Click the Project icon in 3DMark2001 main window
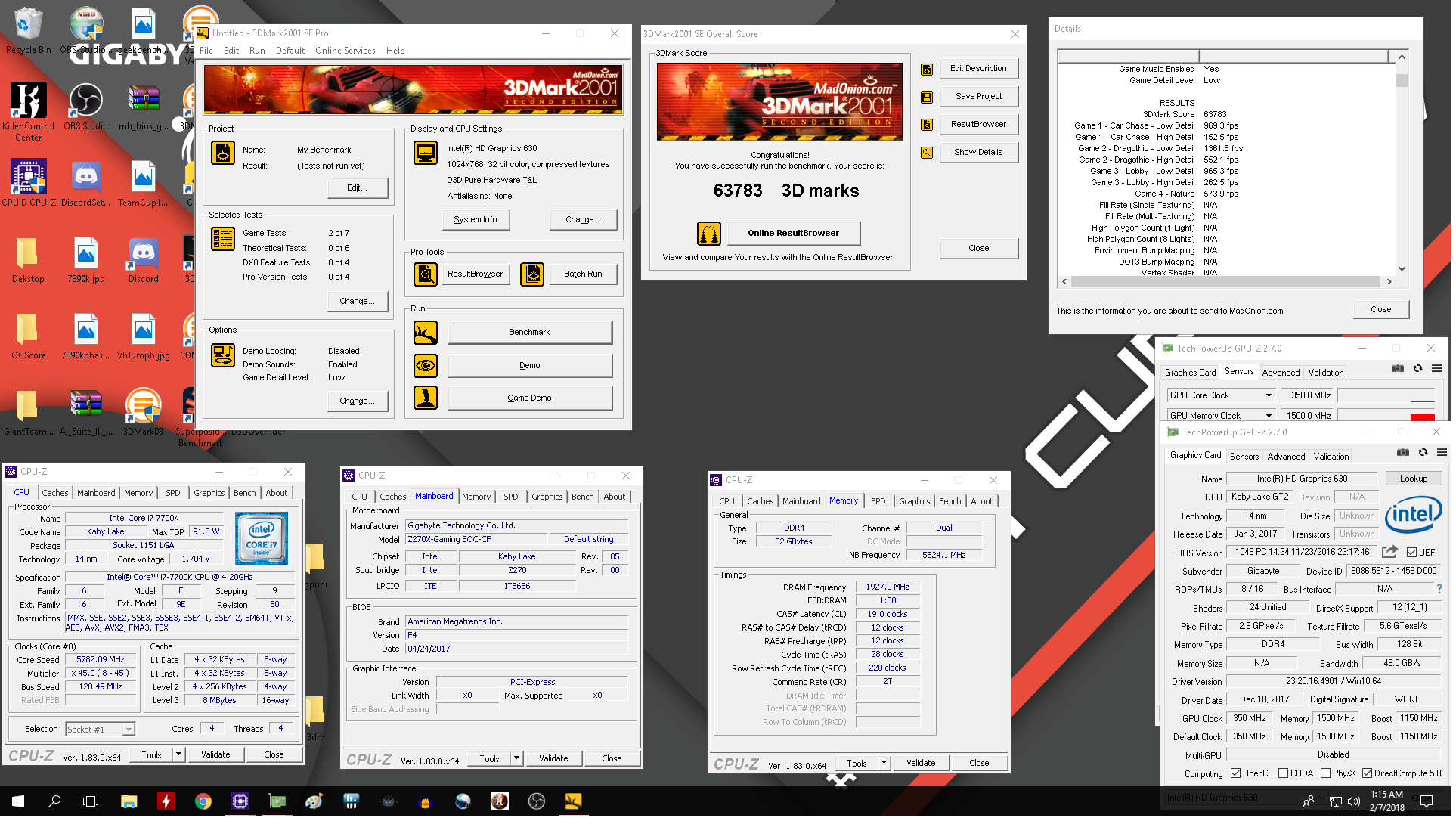This screenshot has height=818, width=1456. [223, 153]
